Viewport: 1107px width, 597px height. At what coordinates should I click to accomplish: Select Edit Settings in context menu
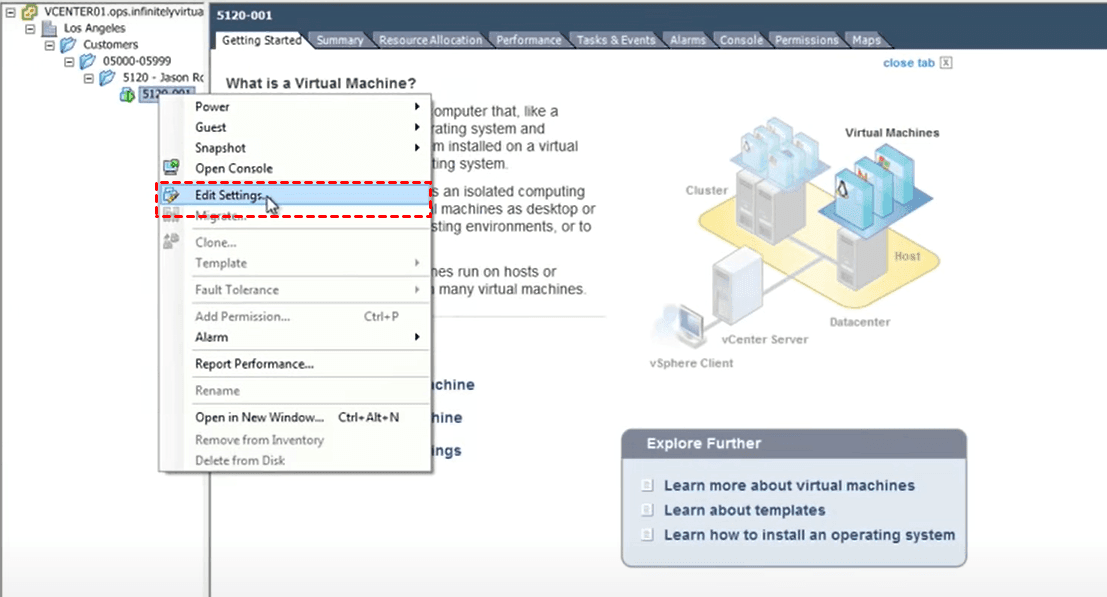click(x=295, y=195)
